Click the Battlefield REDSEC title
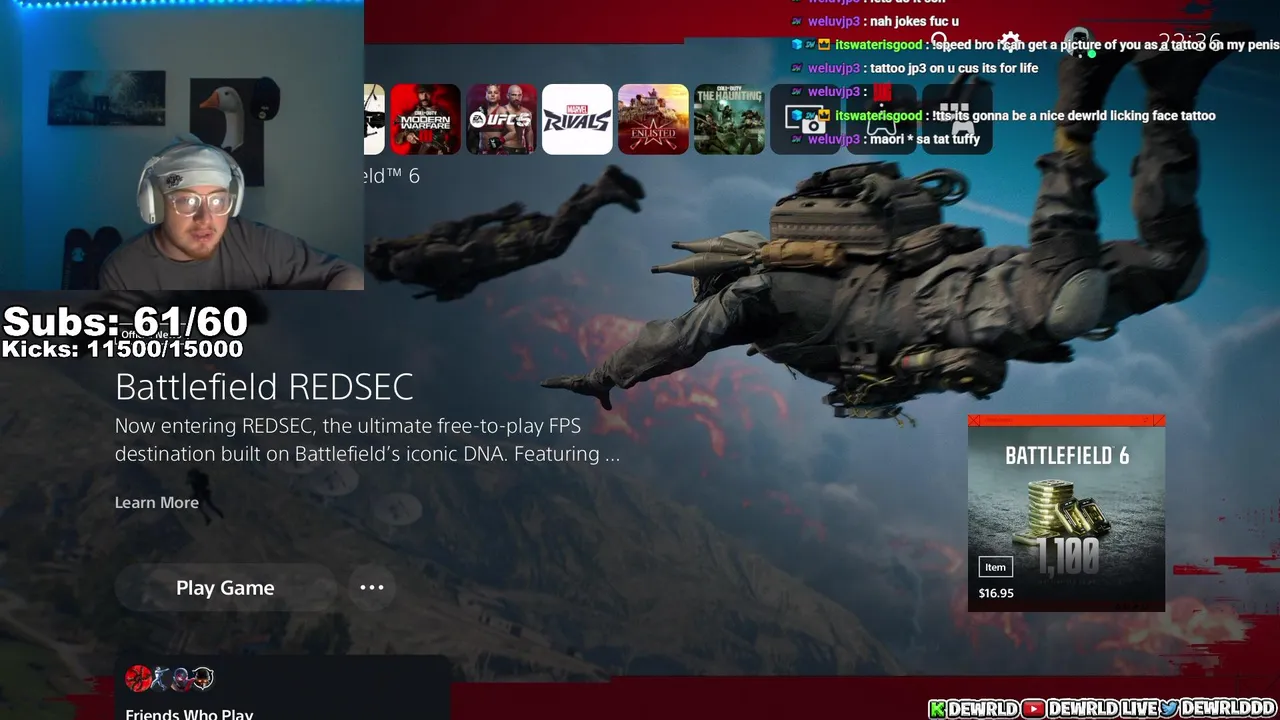This screenshot has height=720, width=1280. click(x=264, y=387)
